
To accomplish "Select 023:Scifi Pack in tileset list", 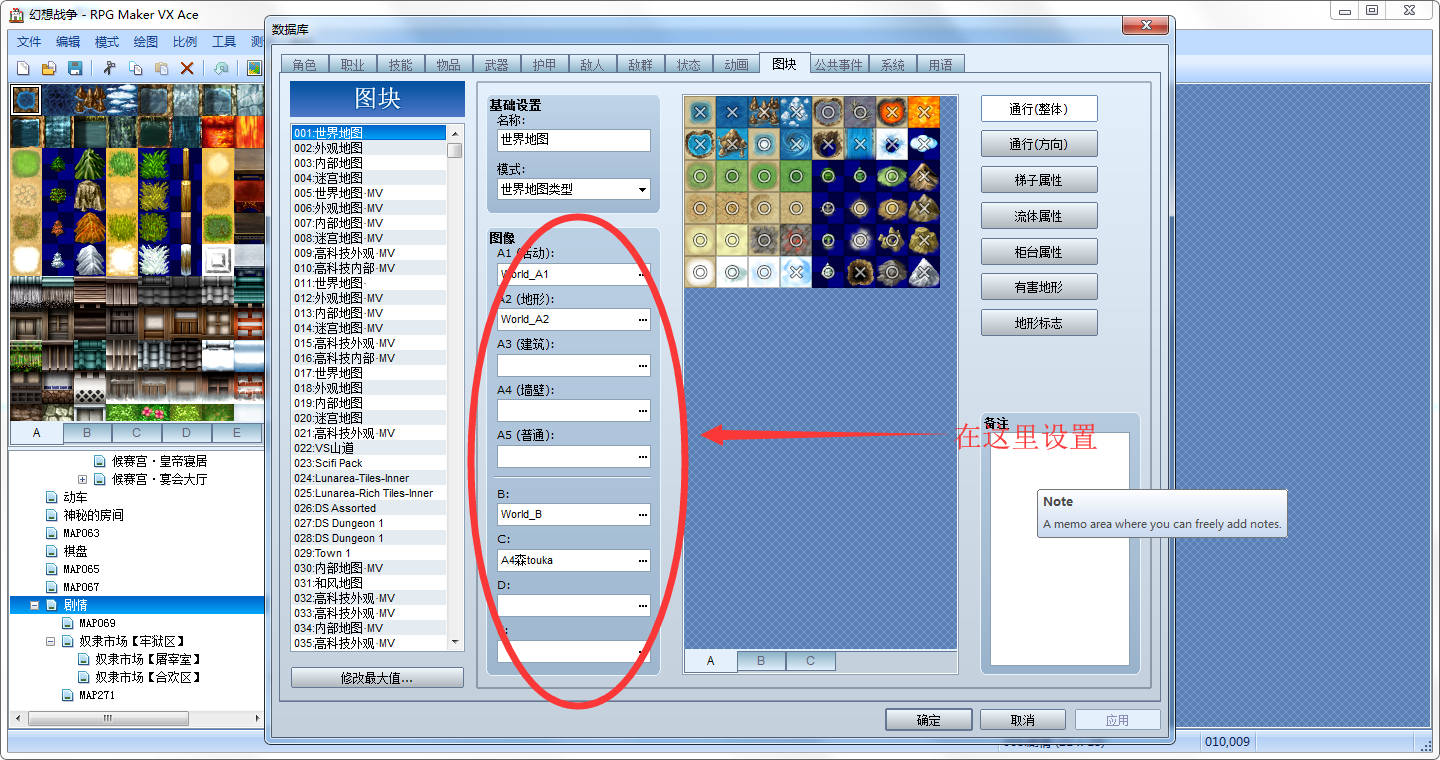I will 370,463.
